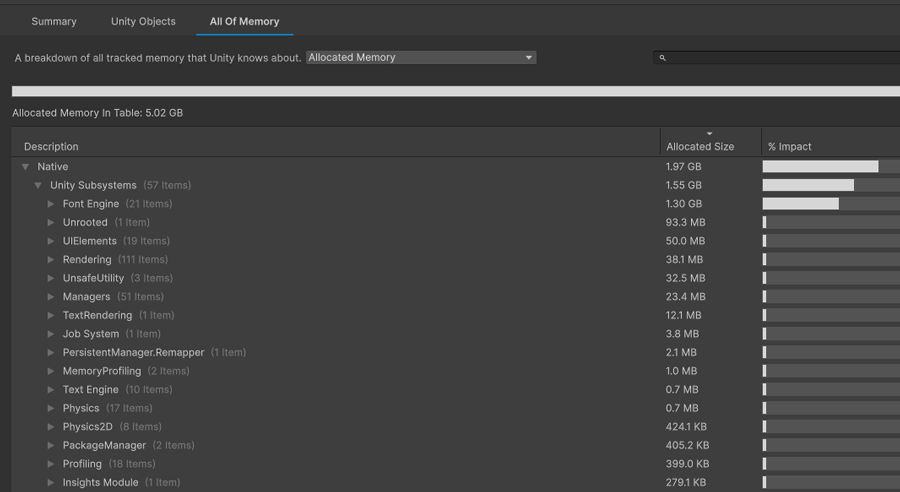Expand the Managers row arrow
900x492 pixels.
click(x=51, y=297)
